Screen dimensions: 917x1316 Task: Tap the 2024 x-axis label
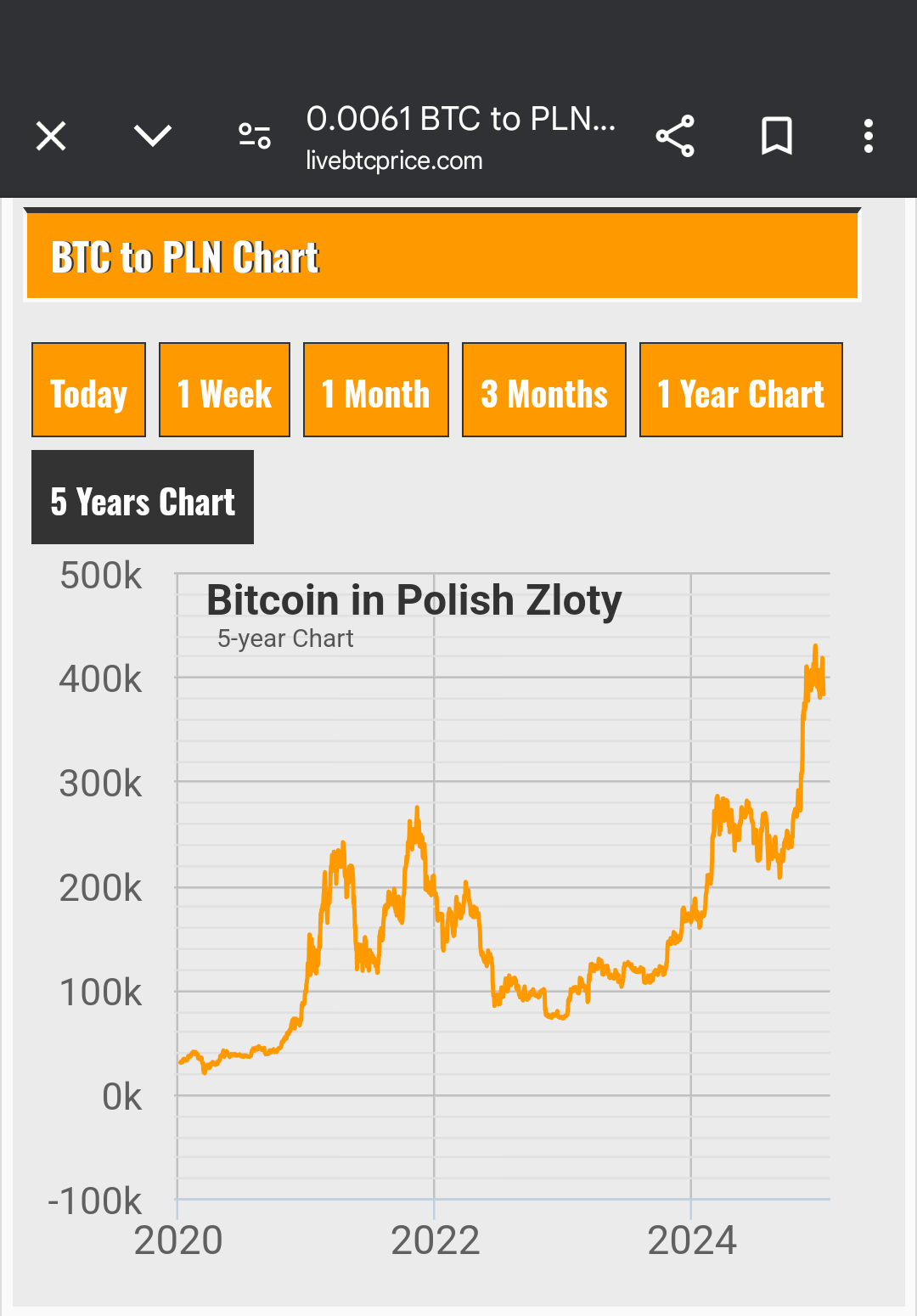[x=692, y=1240]
